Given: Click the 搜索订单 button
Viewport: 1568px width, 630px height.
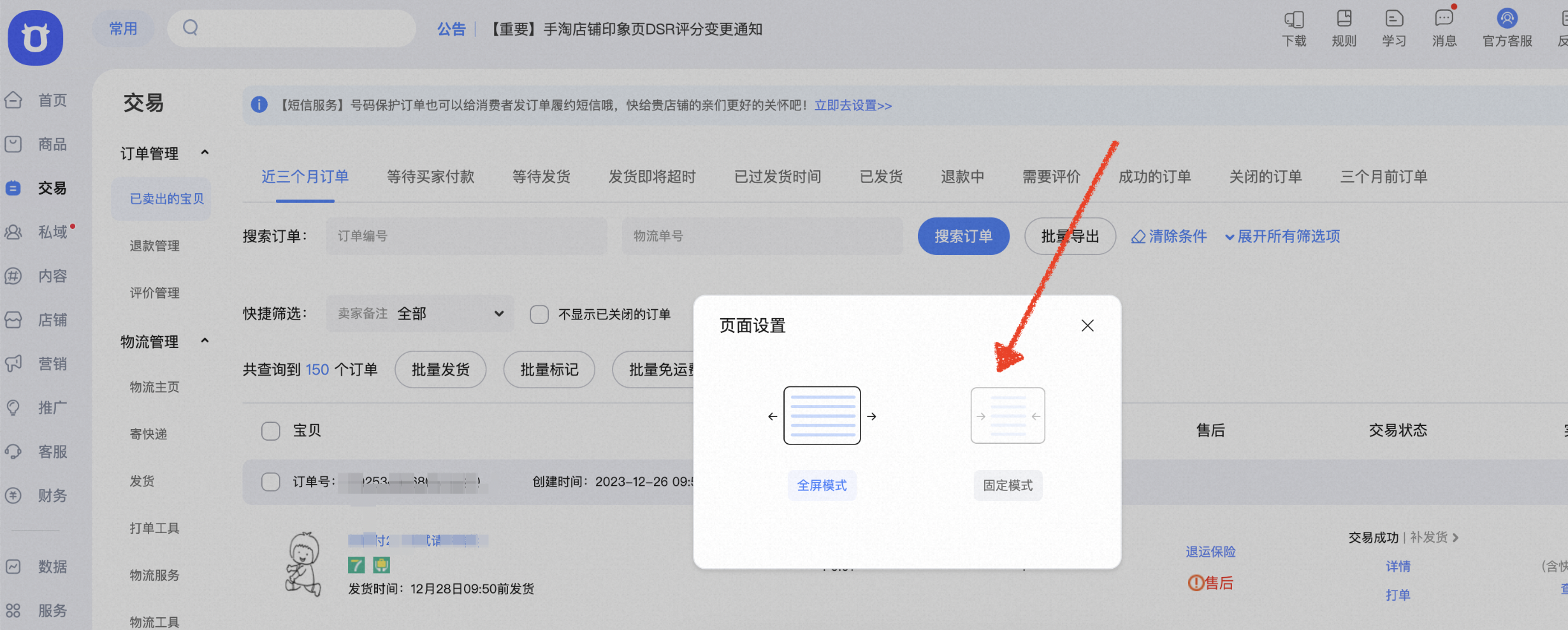Looking at the screenshot, I should [x=963, y=236].
